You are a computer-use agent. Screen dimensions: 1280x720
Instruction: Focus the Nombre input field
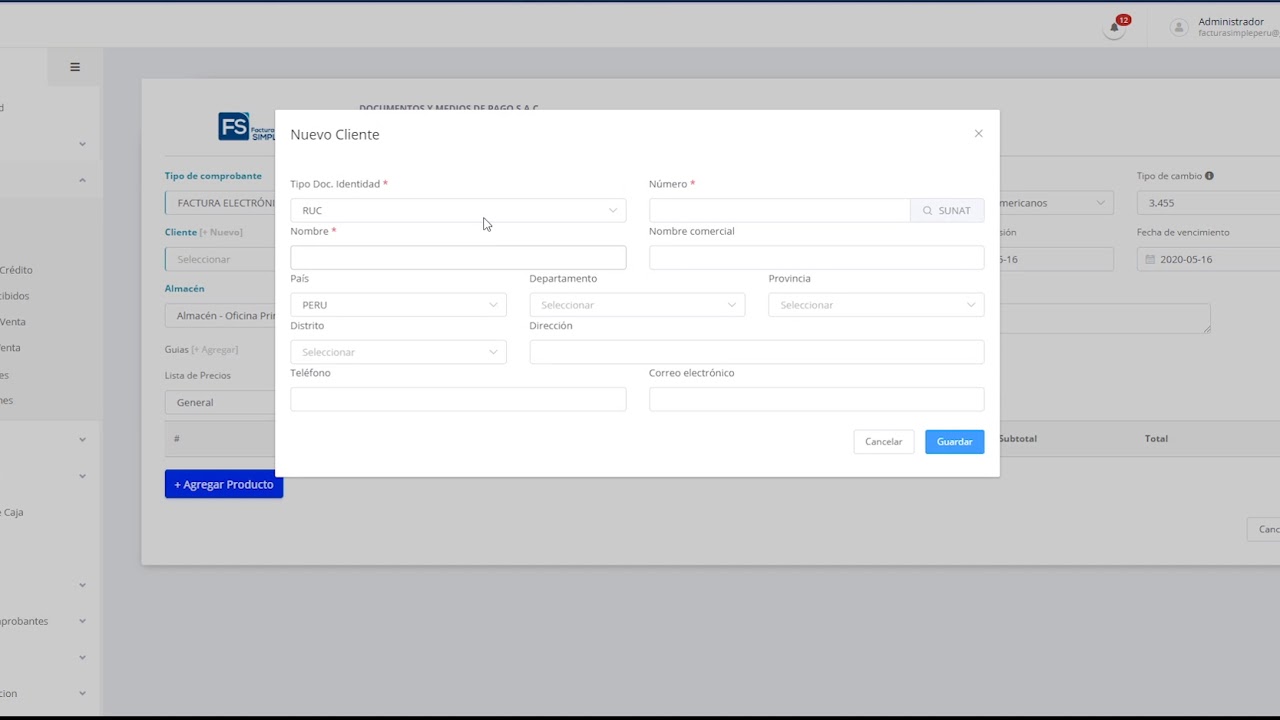tap(458, 258)
